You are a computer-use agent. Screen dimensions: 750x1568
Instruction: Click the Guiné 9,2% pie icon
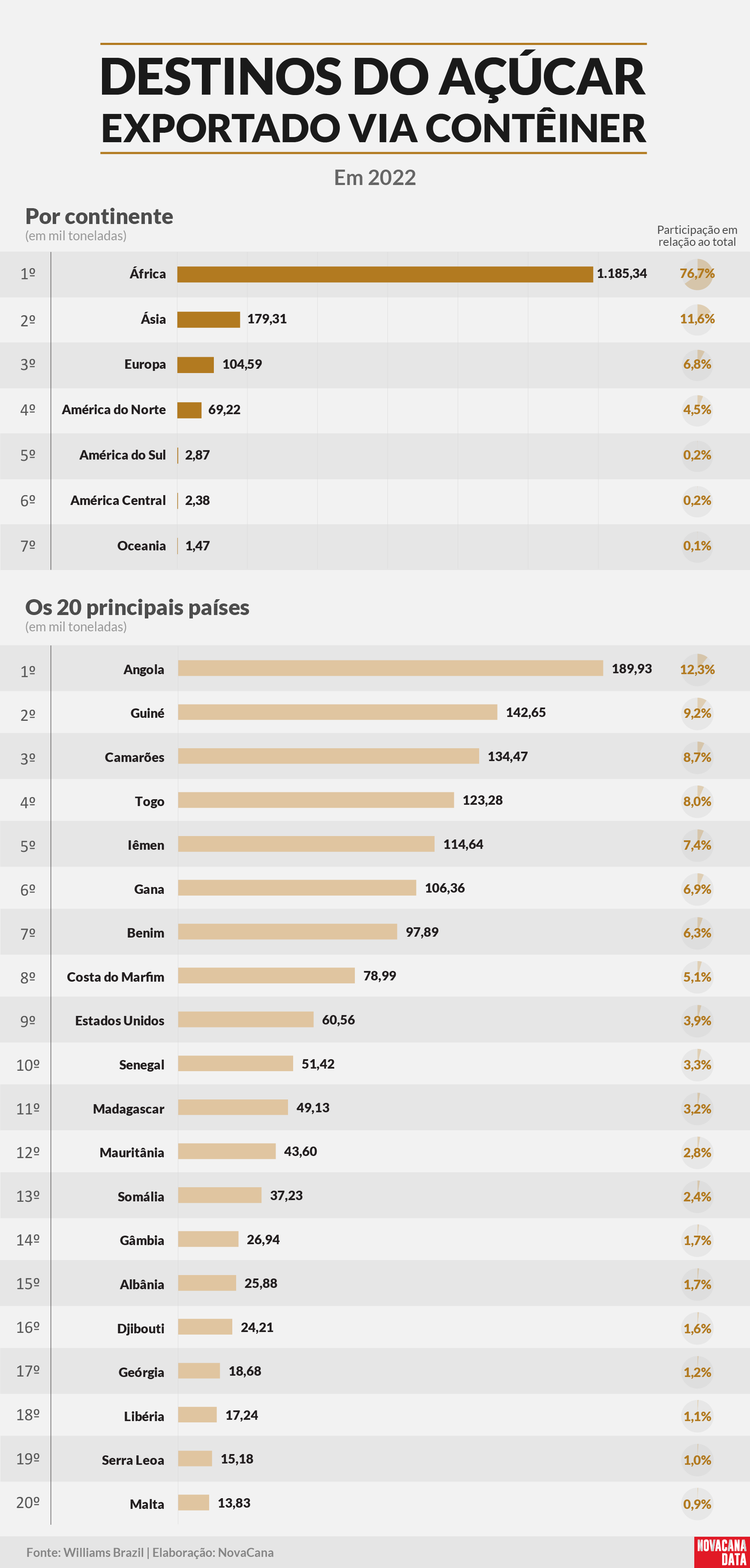[698, 714]
